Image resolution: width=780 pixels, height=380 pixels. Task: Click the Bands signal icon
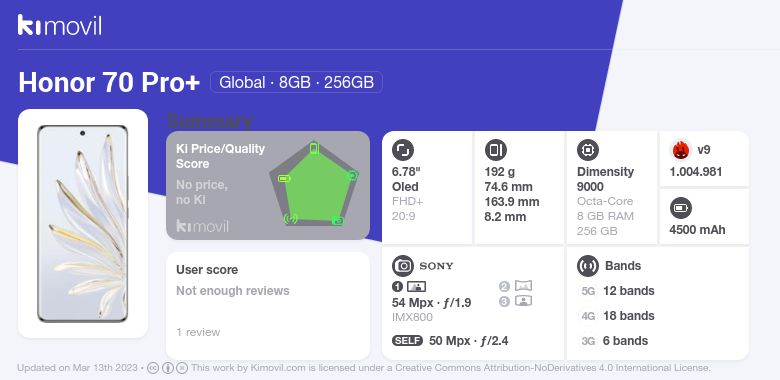click(588, 266)
